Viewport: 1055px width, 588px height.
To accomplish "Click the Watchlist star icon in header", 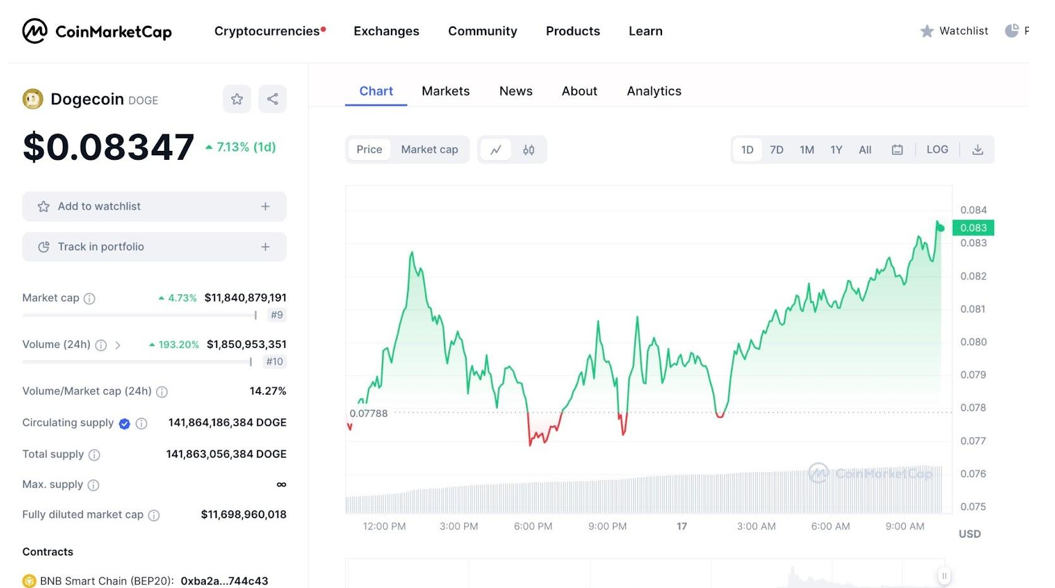I will (x=927, y=31).
